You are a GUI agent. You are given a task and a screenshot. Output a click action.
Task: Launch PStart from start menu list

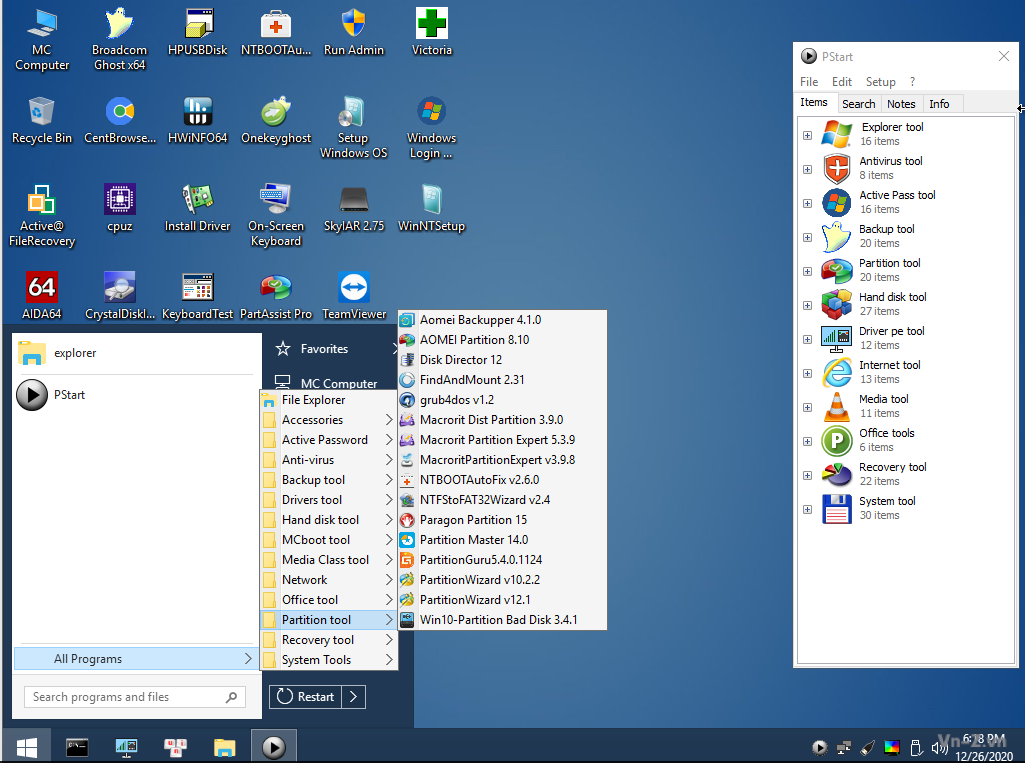click(136, 395)
